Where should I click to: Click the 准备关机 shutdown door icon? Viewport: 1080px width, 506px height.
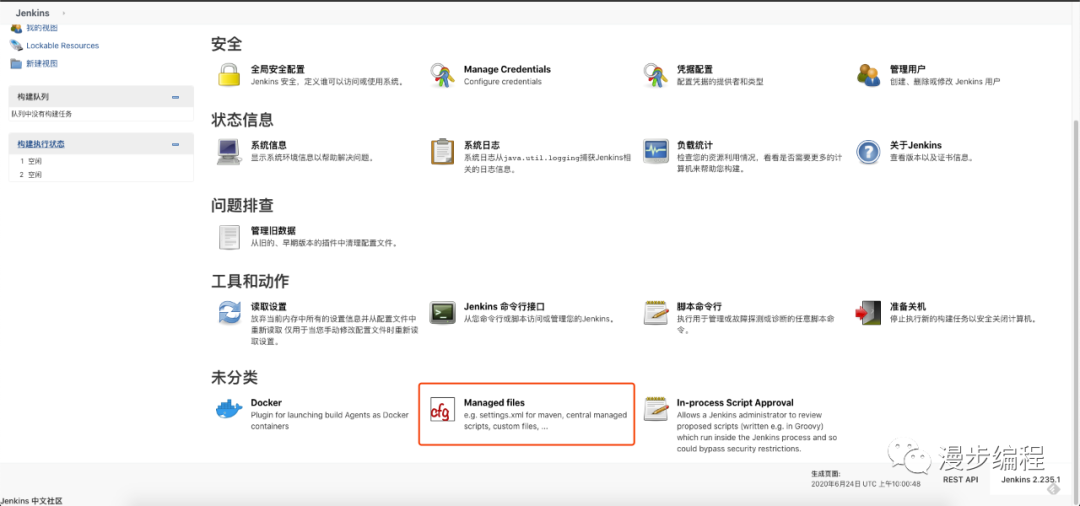point(868,313)
